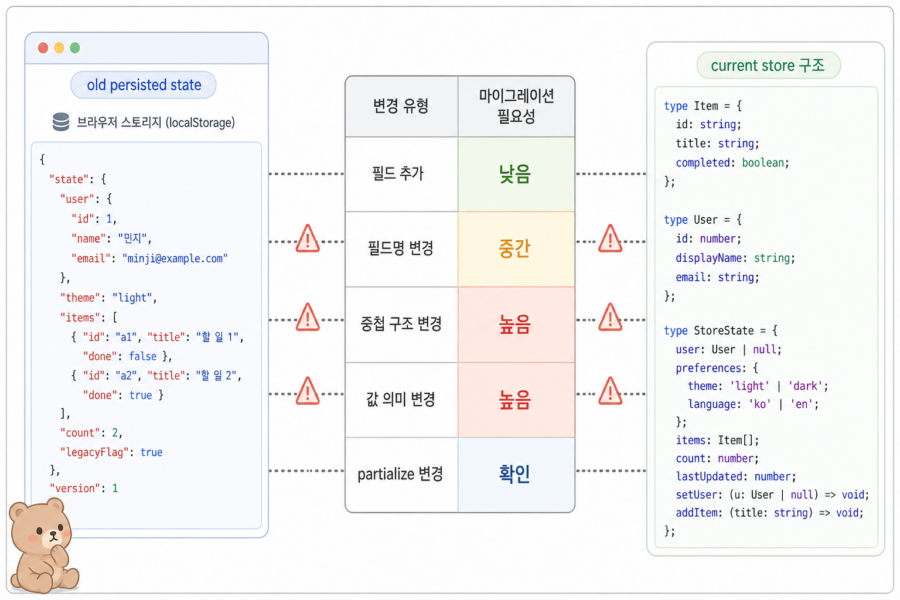
Task: Click the 변경 유형 column header
Action: (x=401, y=106)
